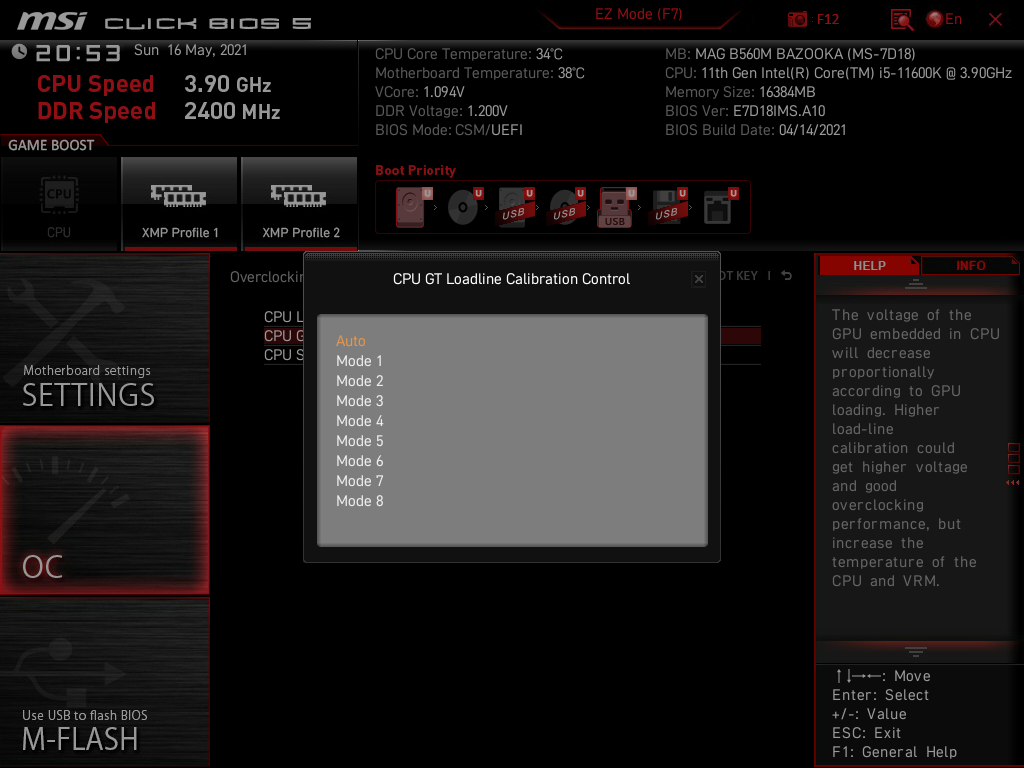
Task: Select USB hard disk boot device icon
Action: [515, 207]
